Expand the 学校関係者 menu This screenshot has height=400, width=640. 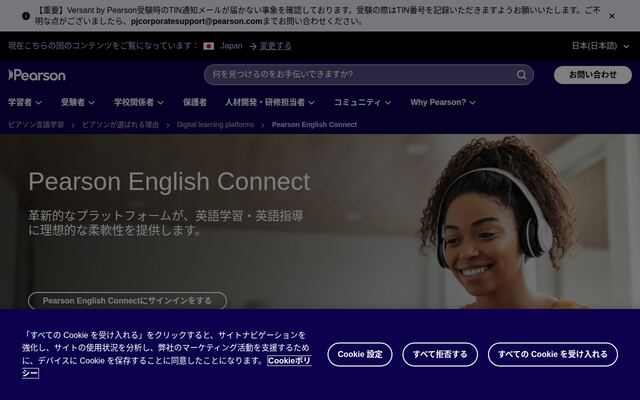pyautogui.click(x=139, y=102)
